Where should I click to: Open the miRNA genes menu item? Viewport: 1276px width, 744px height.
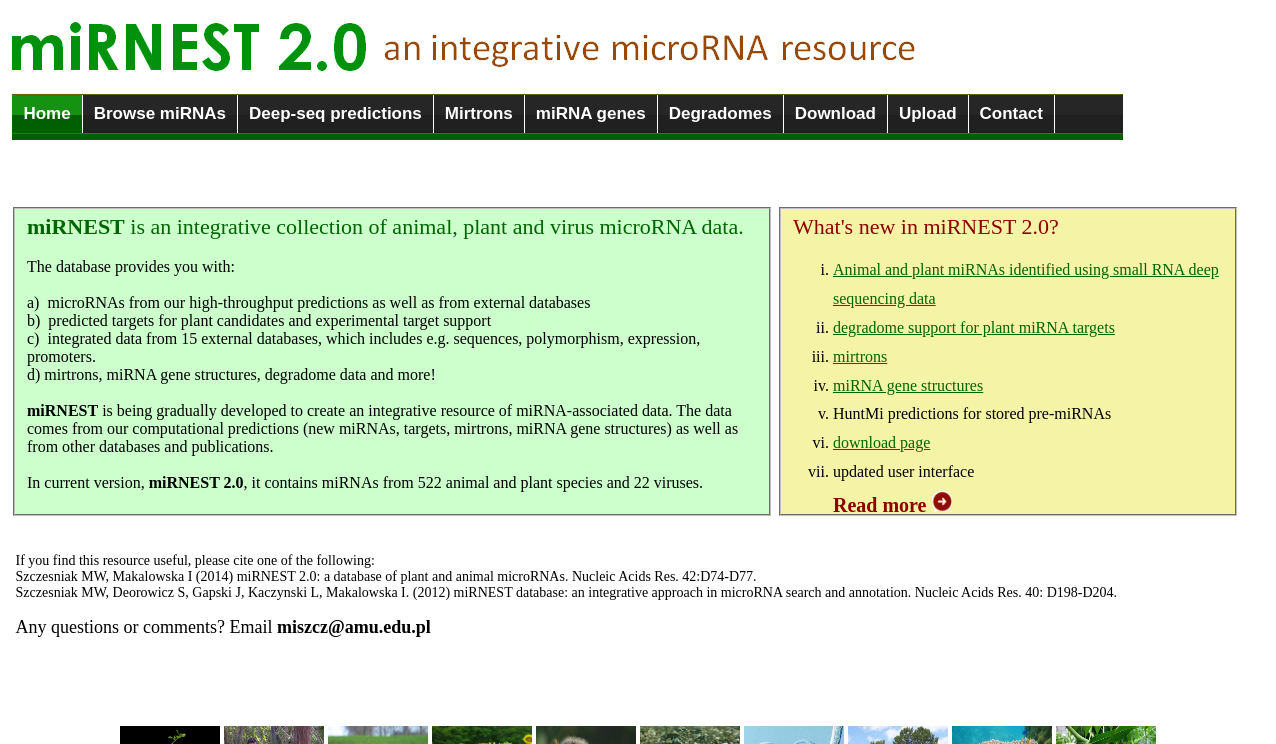tap(591, 114)
